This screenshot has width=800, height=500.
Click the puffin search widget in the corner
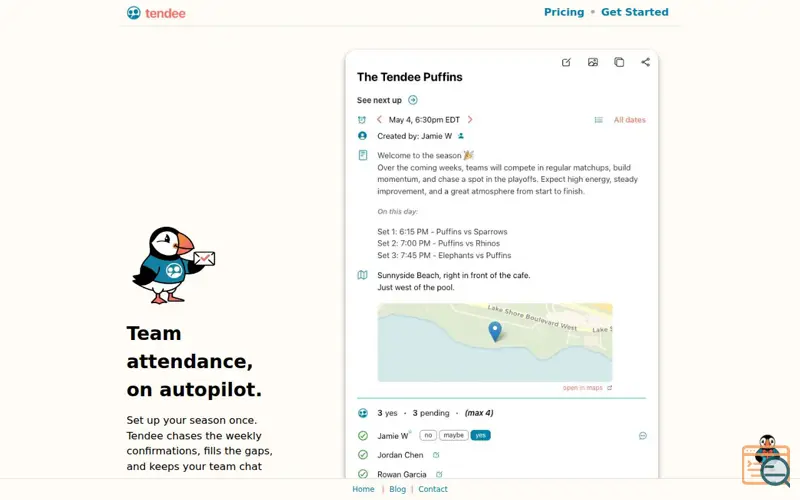pos(766,460)
